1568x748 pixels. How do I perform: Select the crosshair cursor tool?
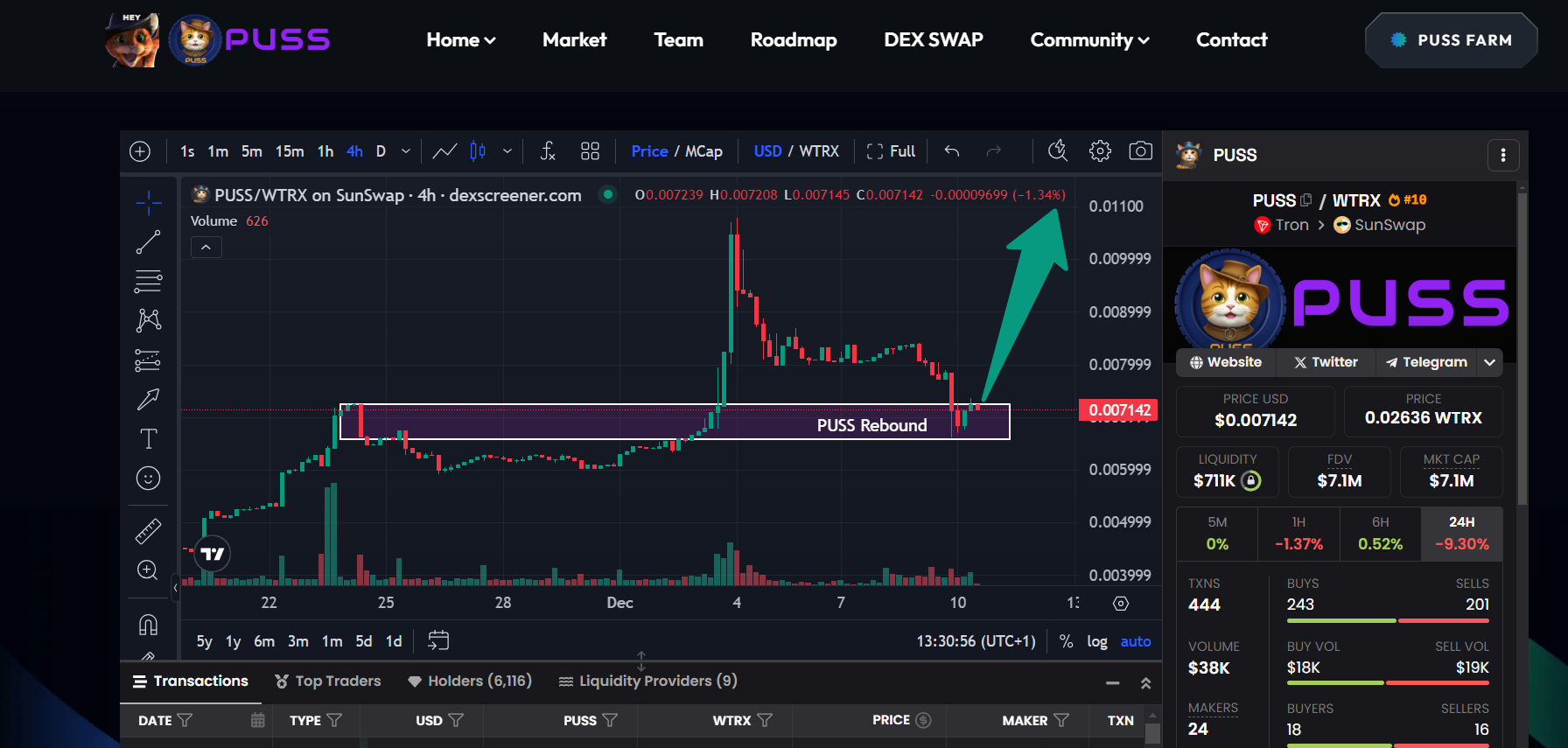[149, 203]
